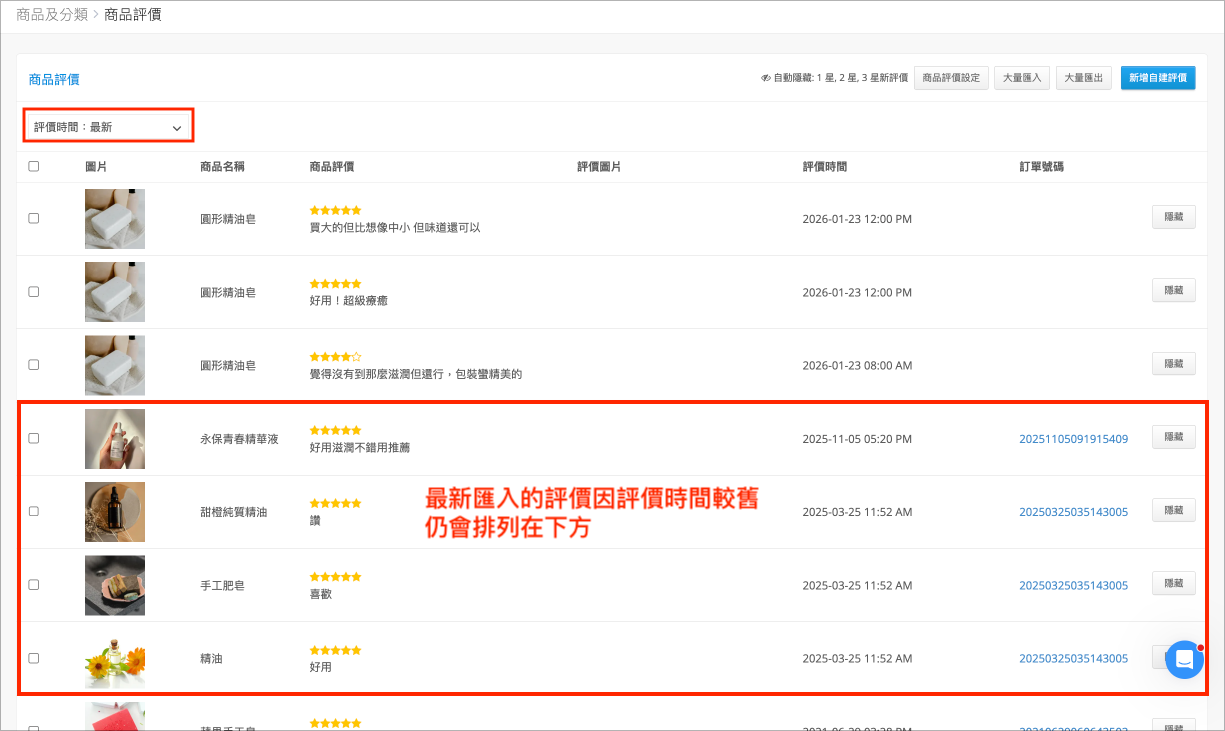Screen dimensions: 1225x731
Task: Select the 精油 row checkbox
Action: pyautogui.click(x=34, y=658)
